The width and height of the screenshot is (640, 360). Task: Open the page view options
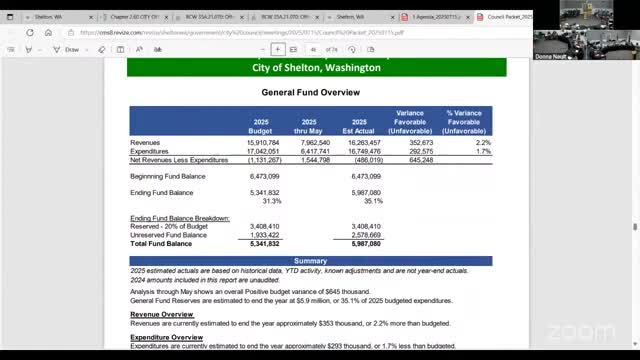coord(371,50)
